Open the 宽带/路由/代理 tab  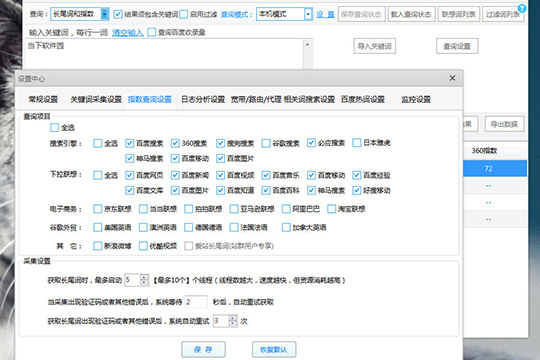click(x=256, y=100)
